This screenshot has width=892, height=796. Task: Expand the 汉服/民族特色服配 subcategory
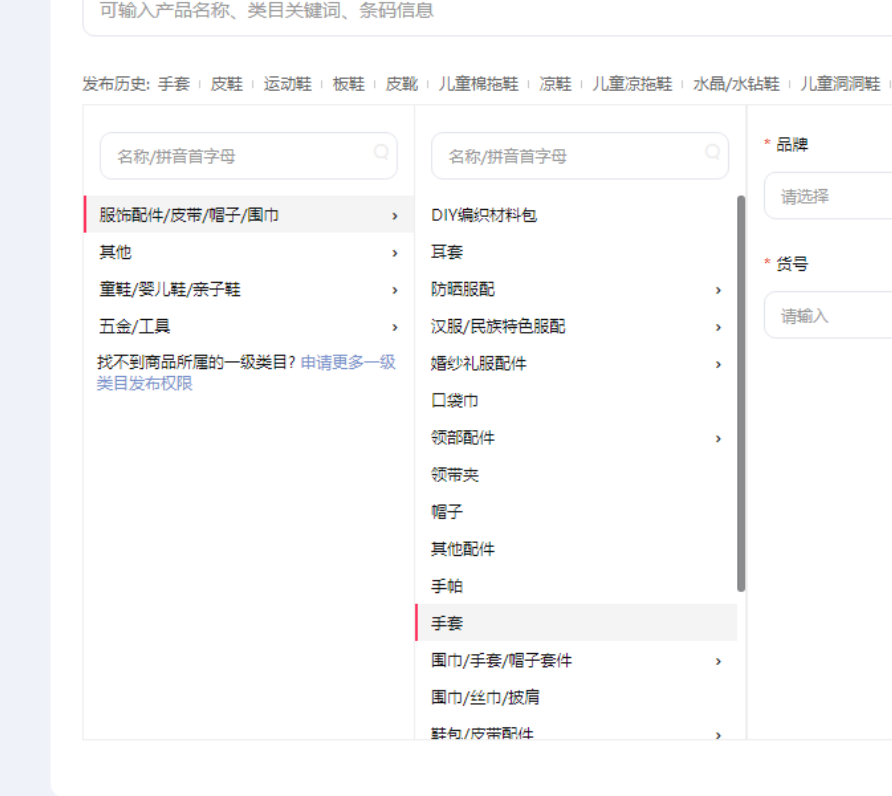coord(718,327)
